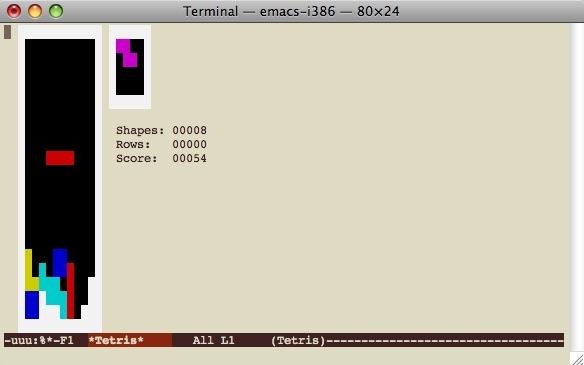Screen dimensions: 584x365
Task: Click the window resize grip corner
Action: click(x=577, y=359)
